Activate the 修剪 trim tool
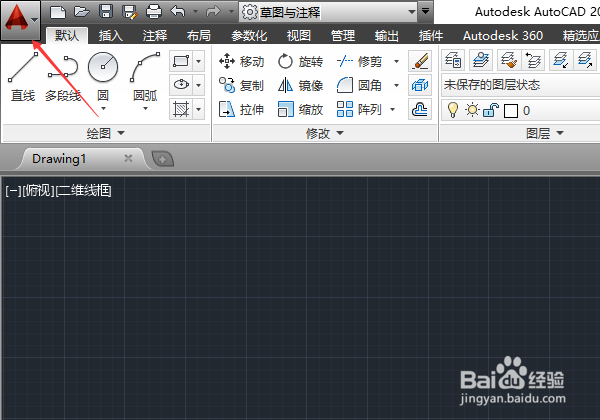 (x=360, y=61)
